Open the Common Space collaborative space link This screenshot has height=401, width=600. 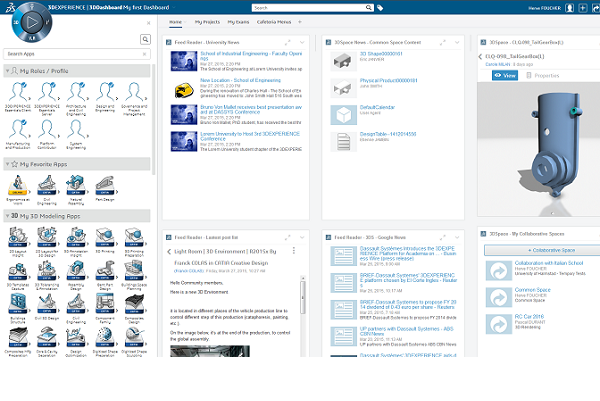(x=533, y=290)
